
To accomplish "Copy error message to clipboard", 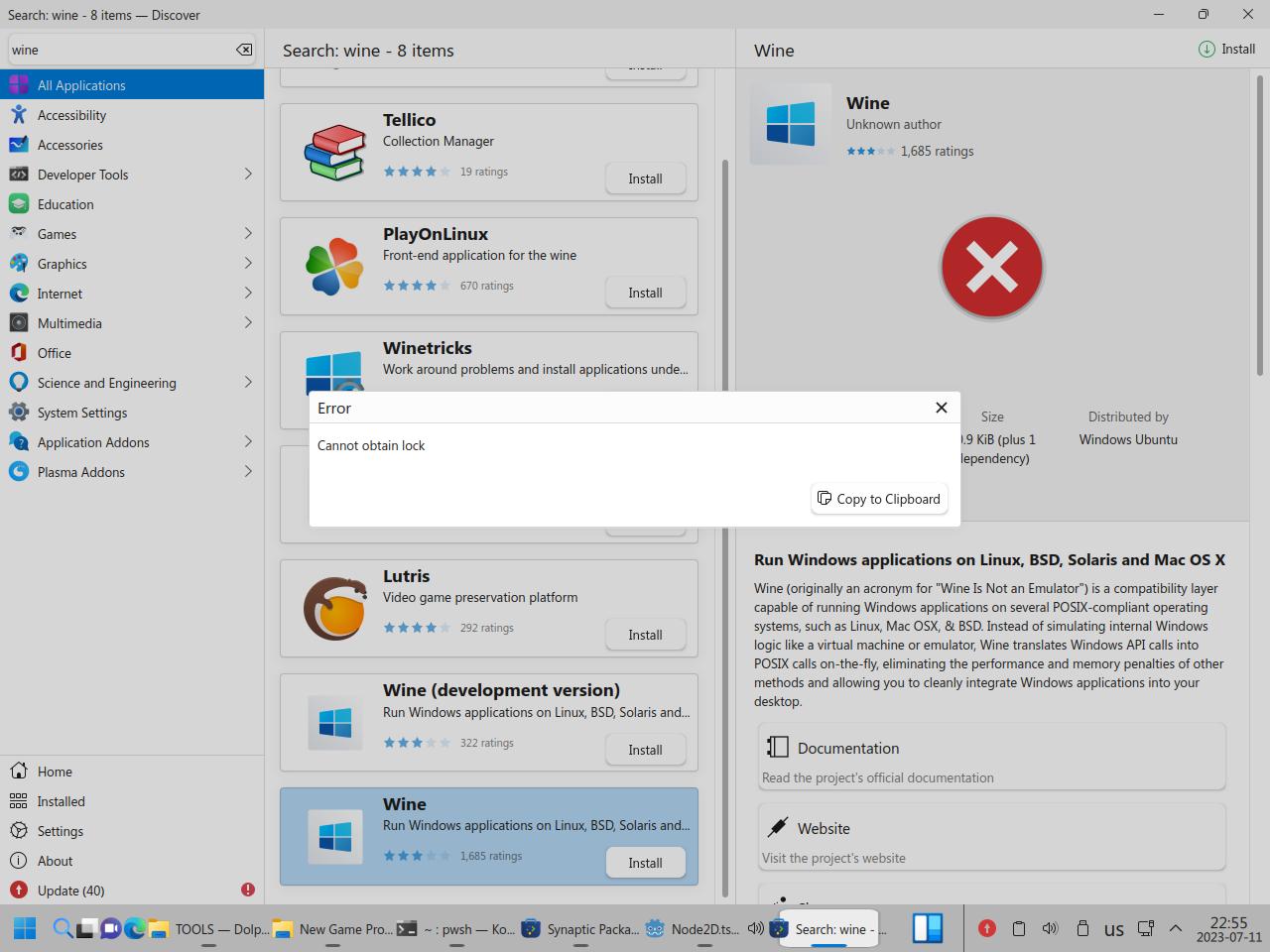I will 879,499.
